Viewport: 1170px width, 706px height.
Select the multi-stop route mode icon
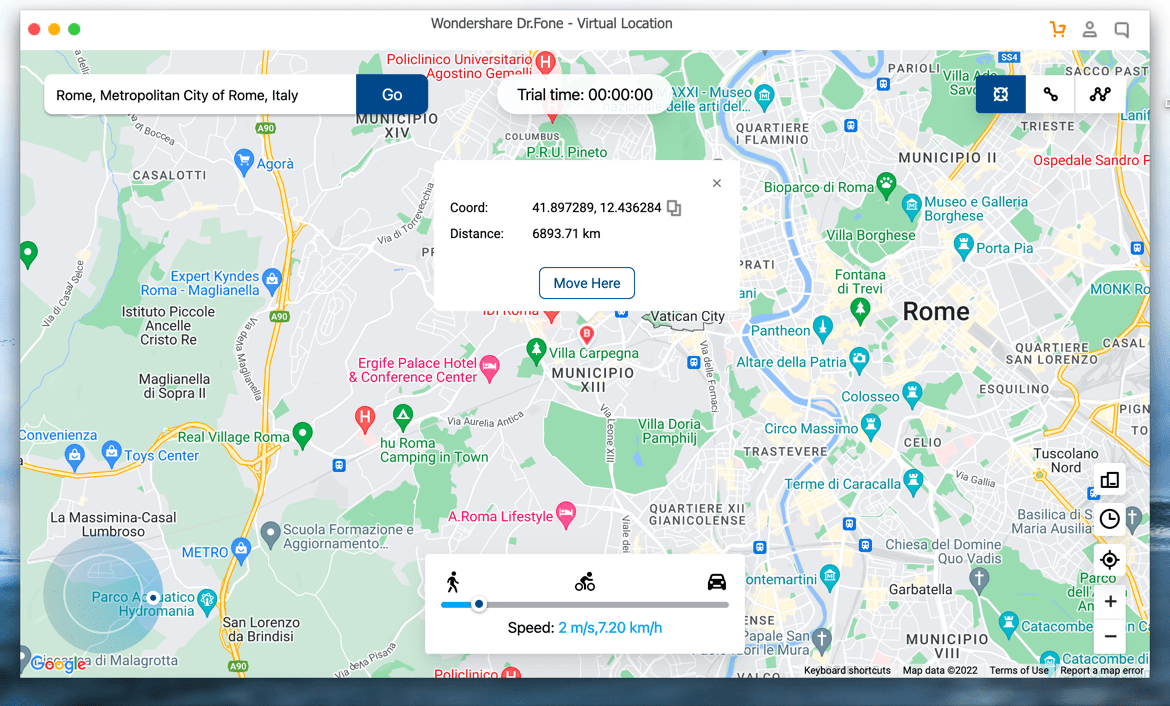coord(1100,94)
